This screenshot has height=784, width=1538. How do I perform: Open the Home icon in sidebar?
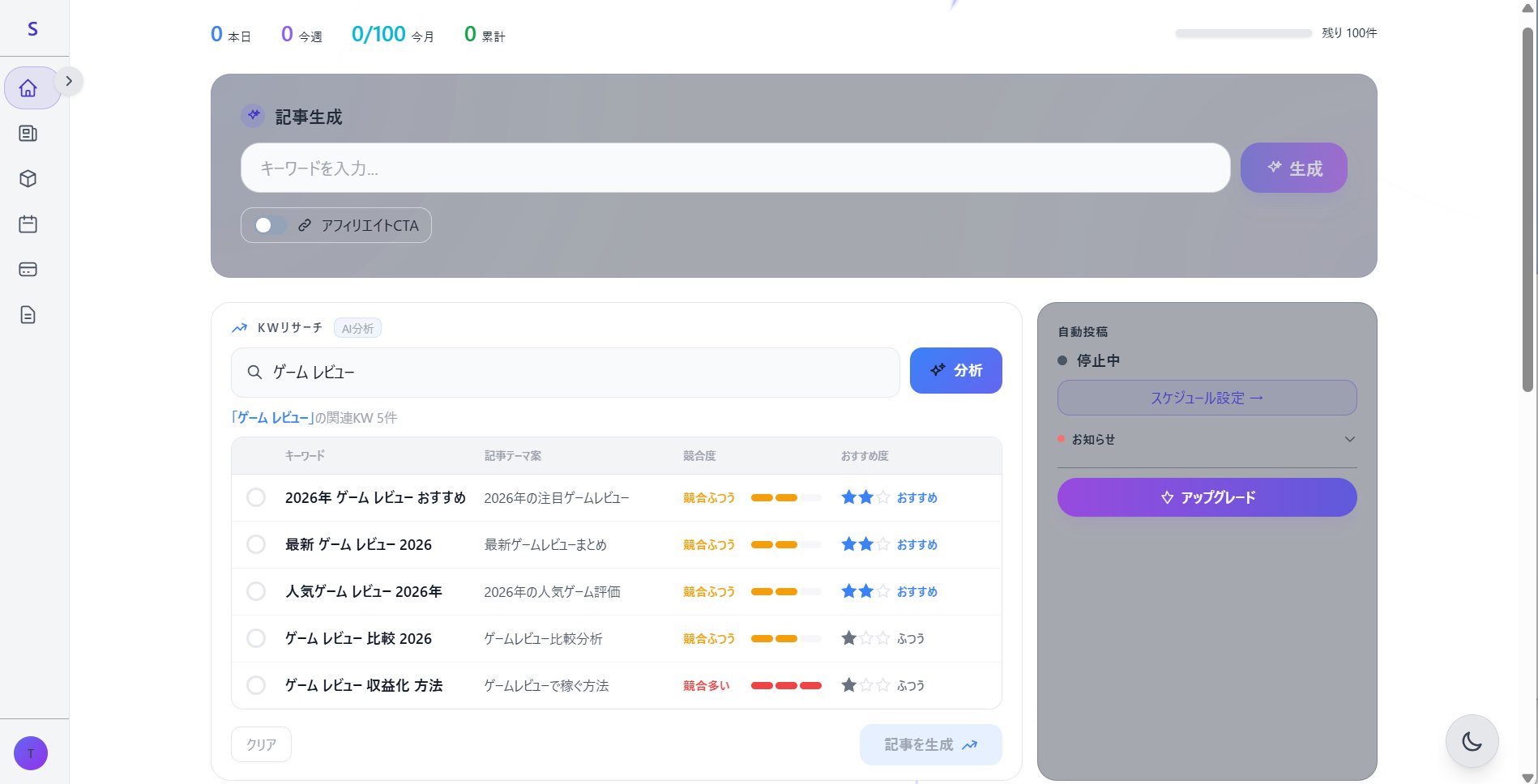point(28,88)
